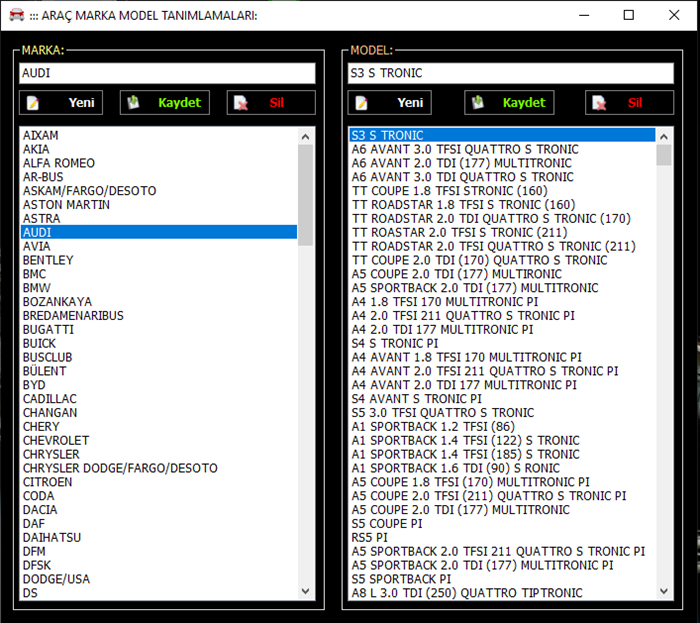Select A1 SPORTBACK 1.6 TDI (90) S RONIC
This screenshot has height=623, width=700.
(x=502, y=468)
